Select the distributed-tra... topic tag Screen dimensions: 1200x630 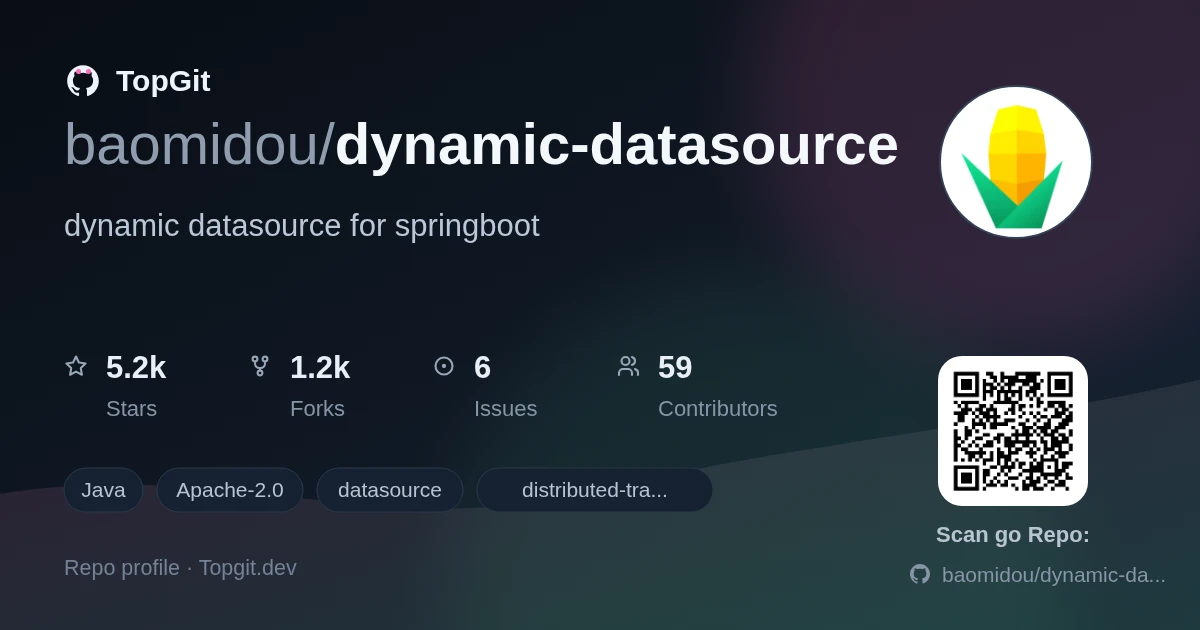click(x=595, y=490)
